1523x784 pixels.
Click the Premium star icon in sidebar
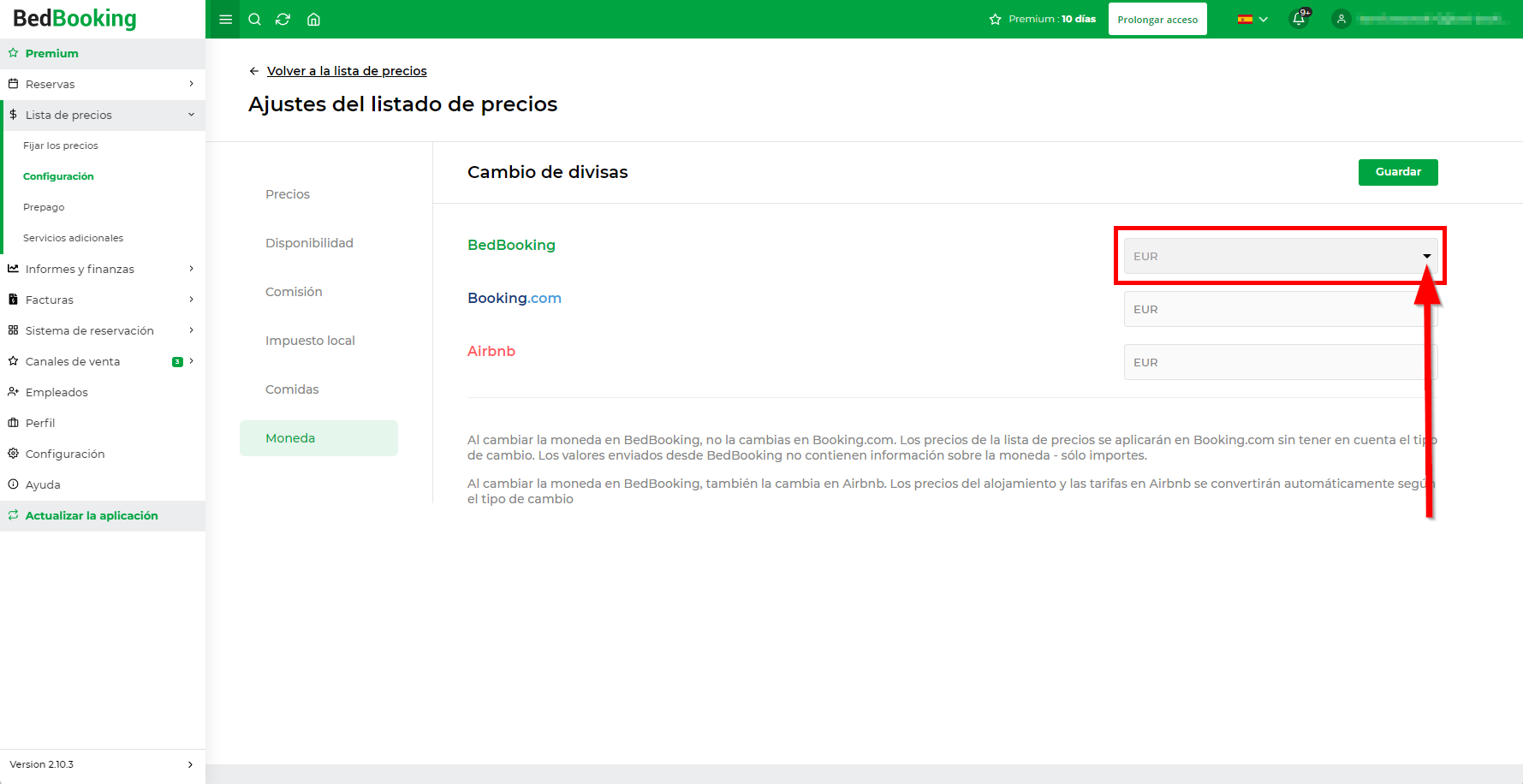(x=13, y=53)
